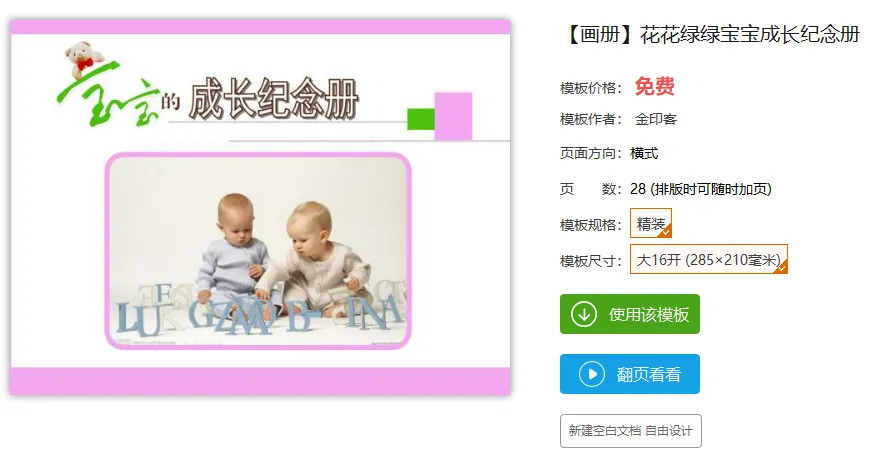The width and height of the screenshot is (890, 468).
Task: Click the 使用该模板 green button
Action: pyautogui.click(x=629, y=314)
